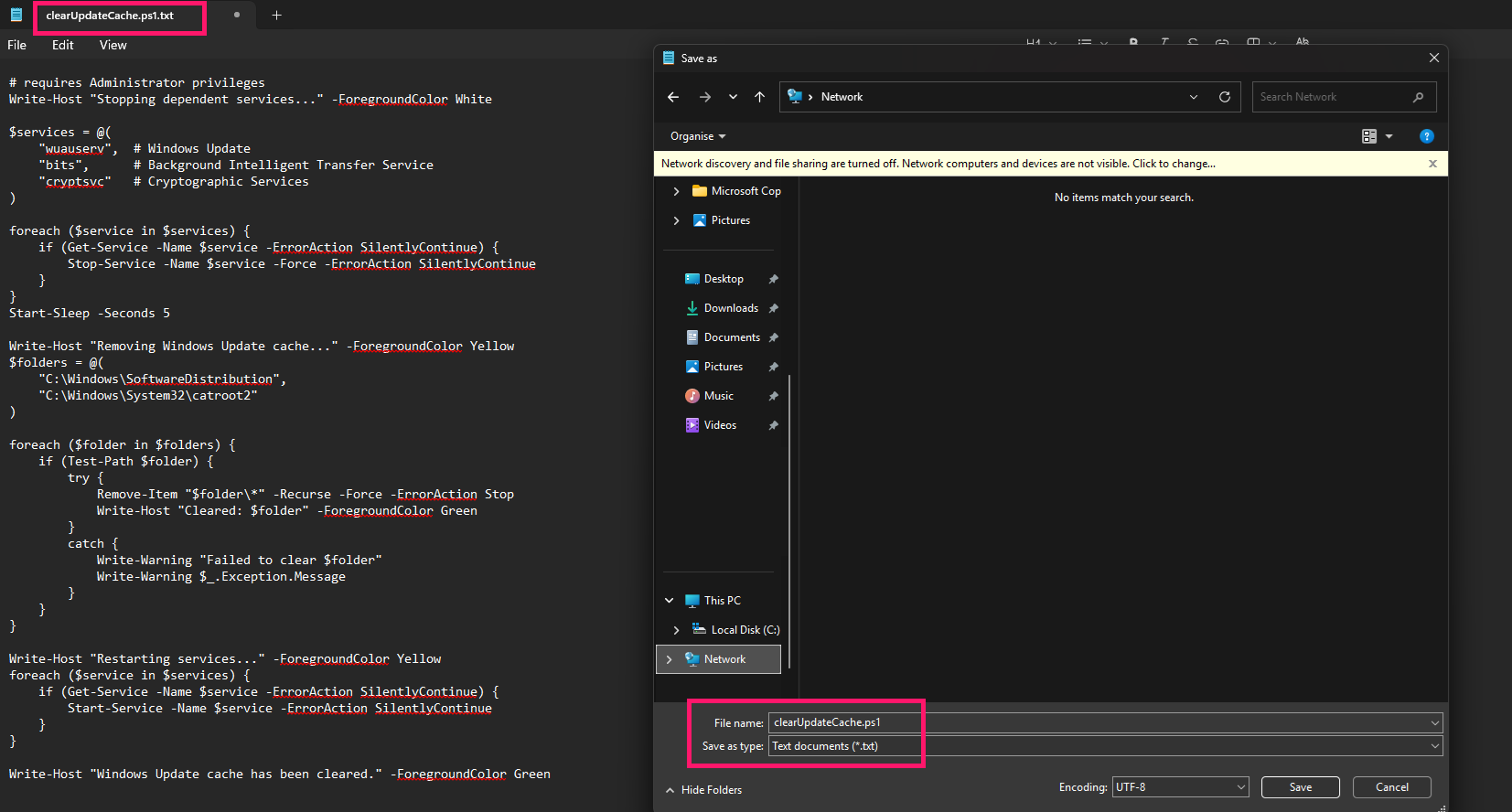This screenshot has width=1512, height=812.
Task: Collapse the This PC node
Action: pyautogui.click(x=669, y=601)
